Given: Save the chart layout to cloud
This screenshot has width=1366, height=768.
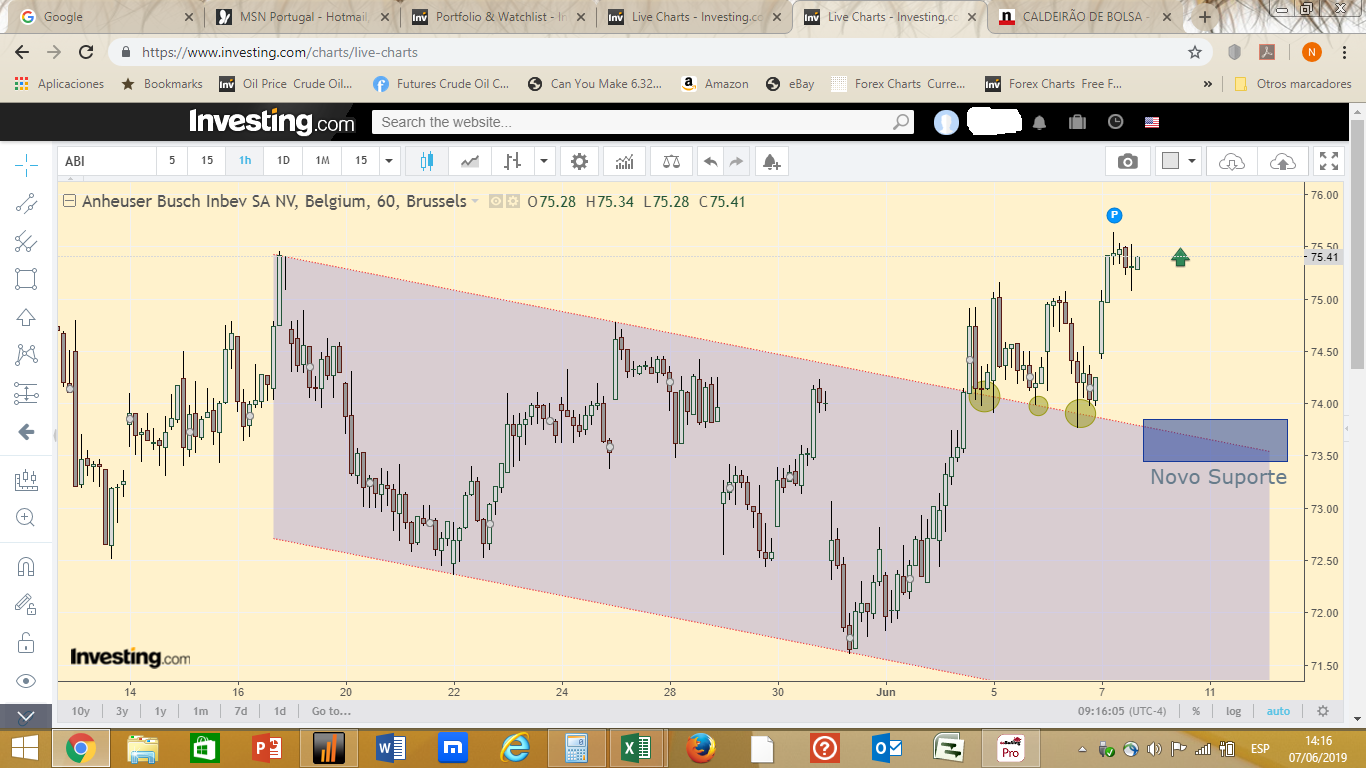Looking at the screenshot, I should pos(1282,161).
